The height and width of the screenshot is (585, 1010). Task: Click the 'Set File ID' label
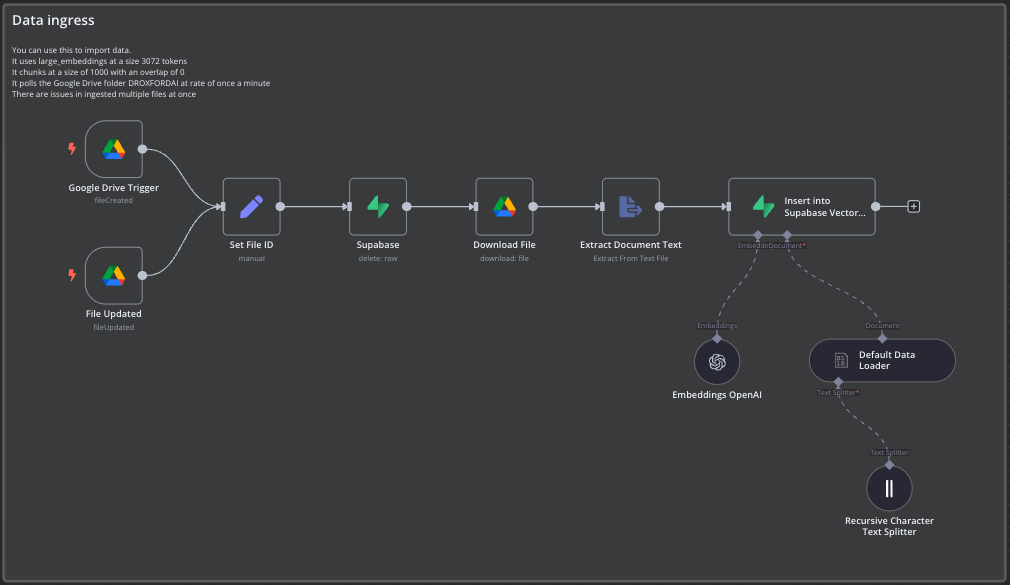251,245
